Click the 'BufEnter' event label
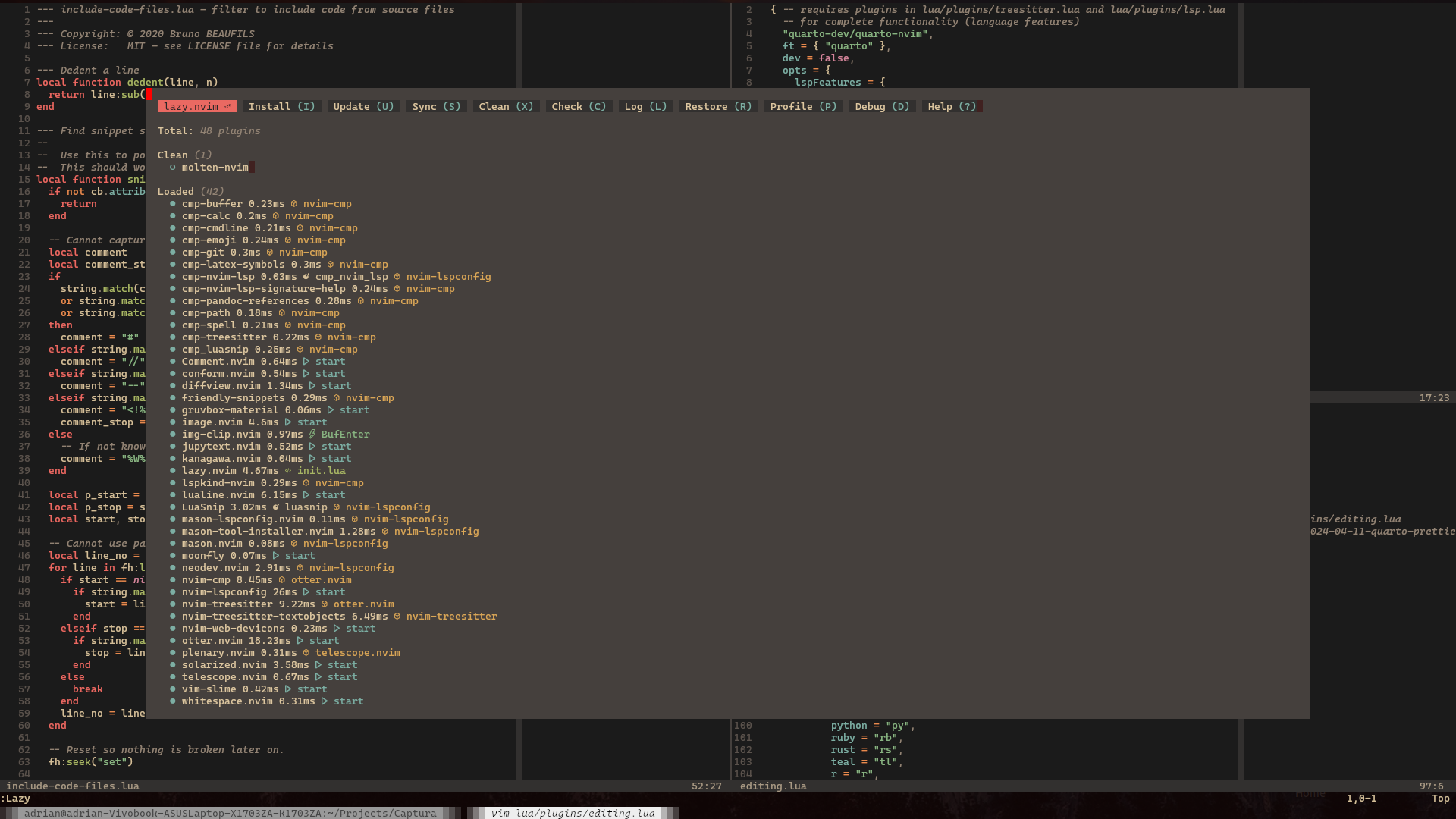 [x=346, y=435]
